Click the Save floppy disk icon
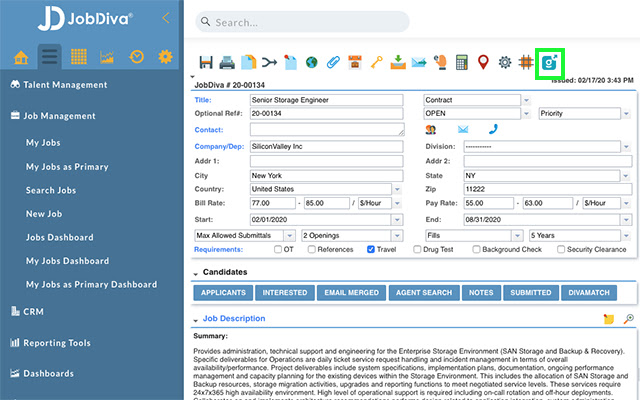Screen dimensions: 640x400 [205, 63]
